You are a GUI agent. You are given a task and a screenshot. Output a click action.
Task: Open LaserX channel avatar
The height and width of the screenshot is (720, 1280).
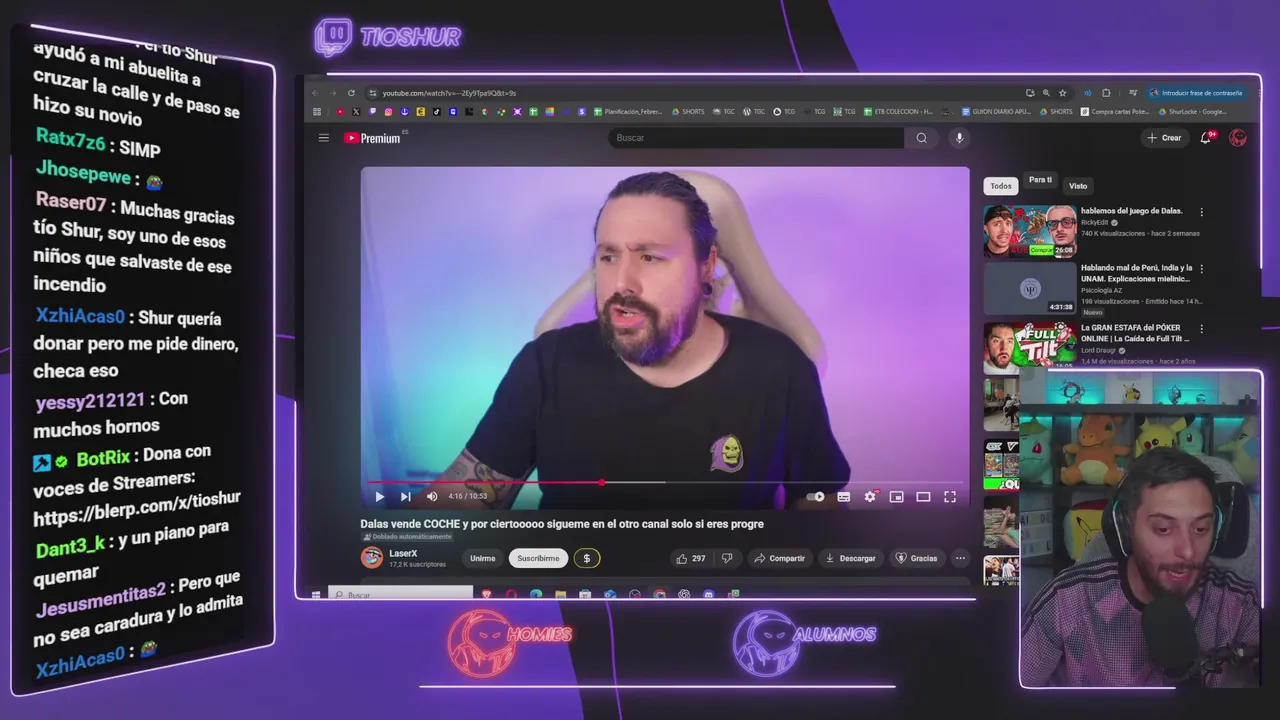372,557
